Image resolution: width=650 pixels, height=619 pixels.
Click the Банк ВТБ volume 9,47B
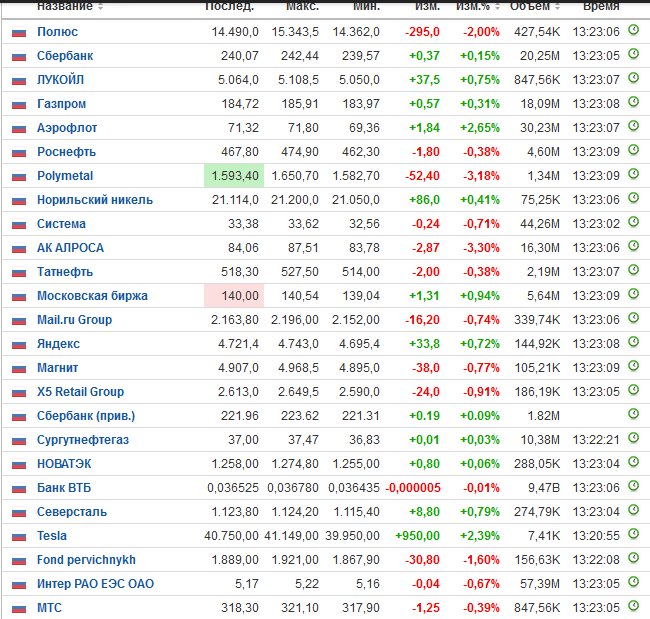pyautogui.click(x=543, y=488)
